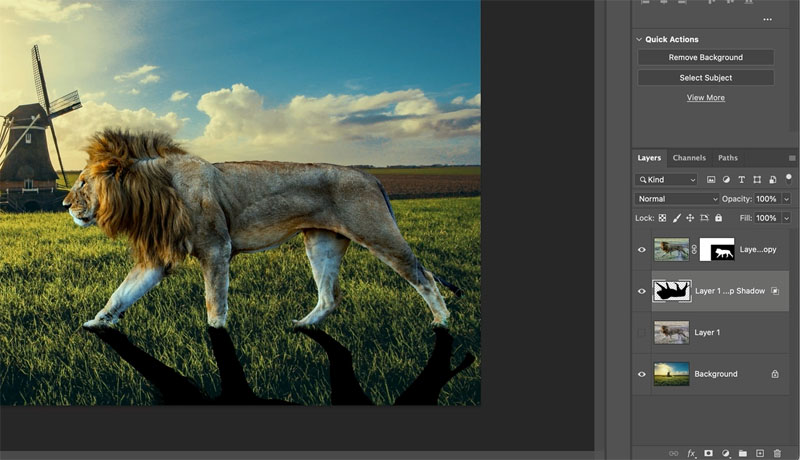Select the 'Laye...opy' layer name

click(758, 249)
